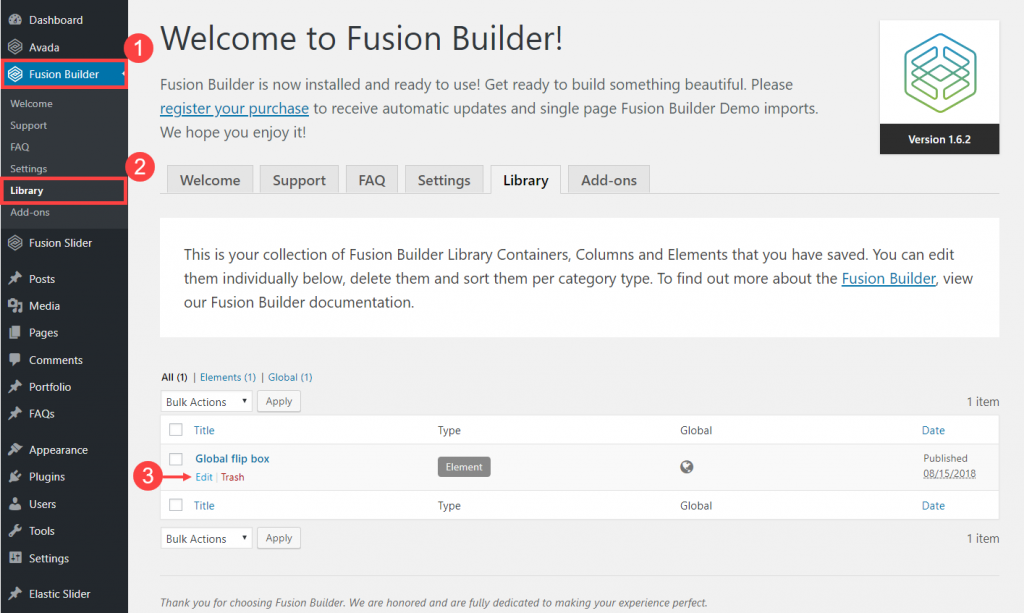1024x613 pixels.
Task: Check the select-all checkbox in table footer
Action: click(176, 506)
